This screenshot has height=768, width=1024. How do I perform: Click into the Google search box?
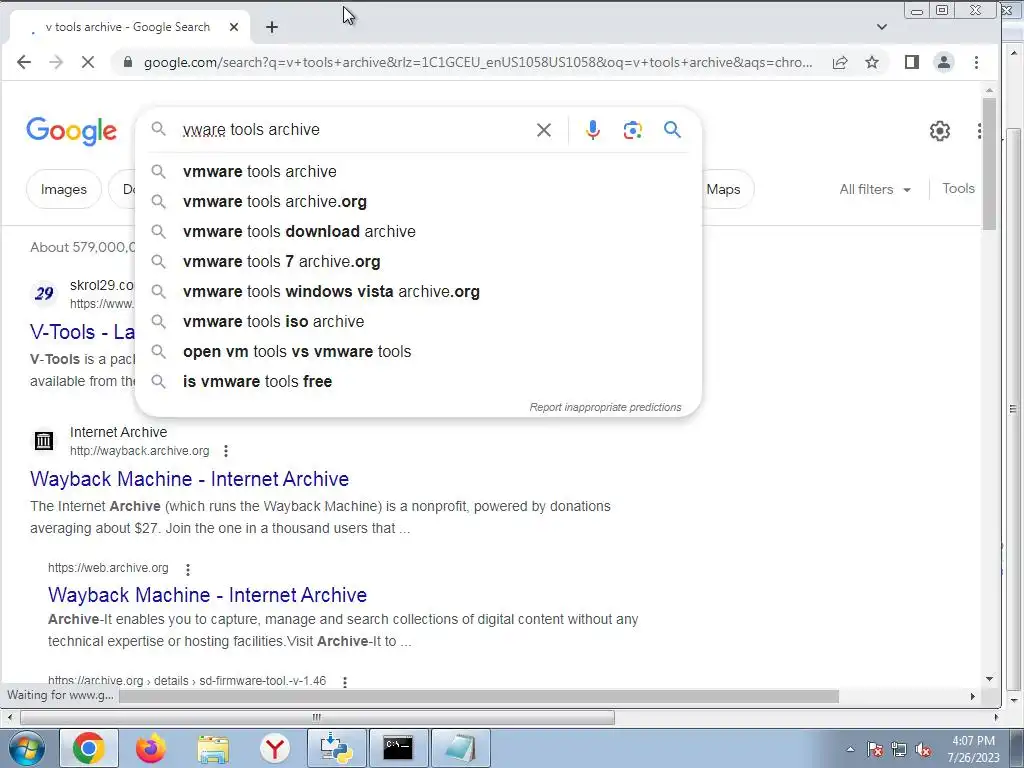pos(353,129)
